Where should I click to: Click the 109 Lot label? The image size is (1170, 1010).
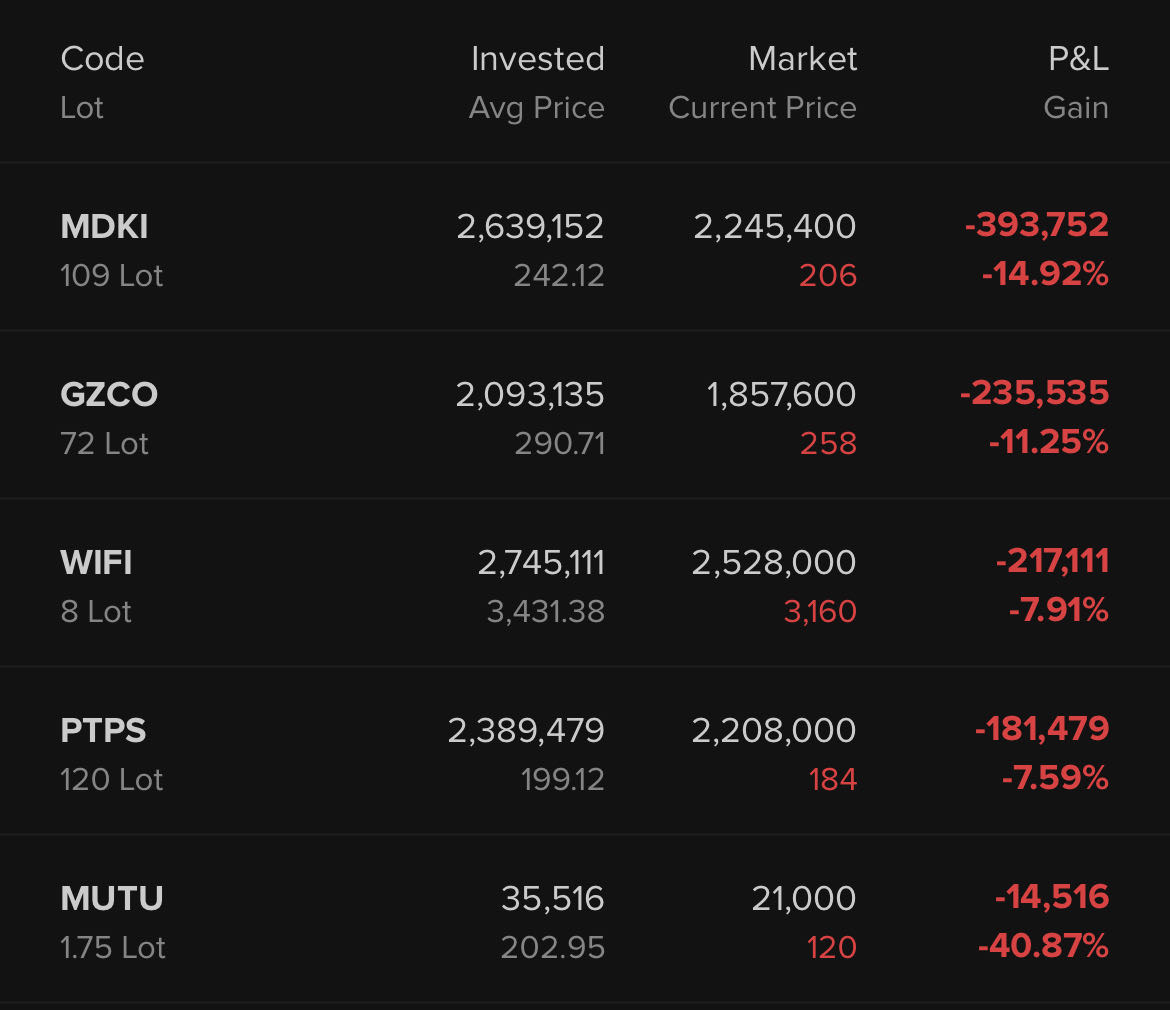click(111, 276)
